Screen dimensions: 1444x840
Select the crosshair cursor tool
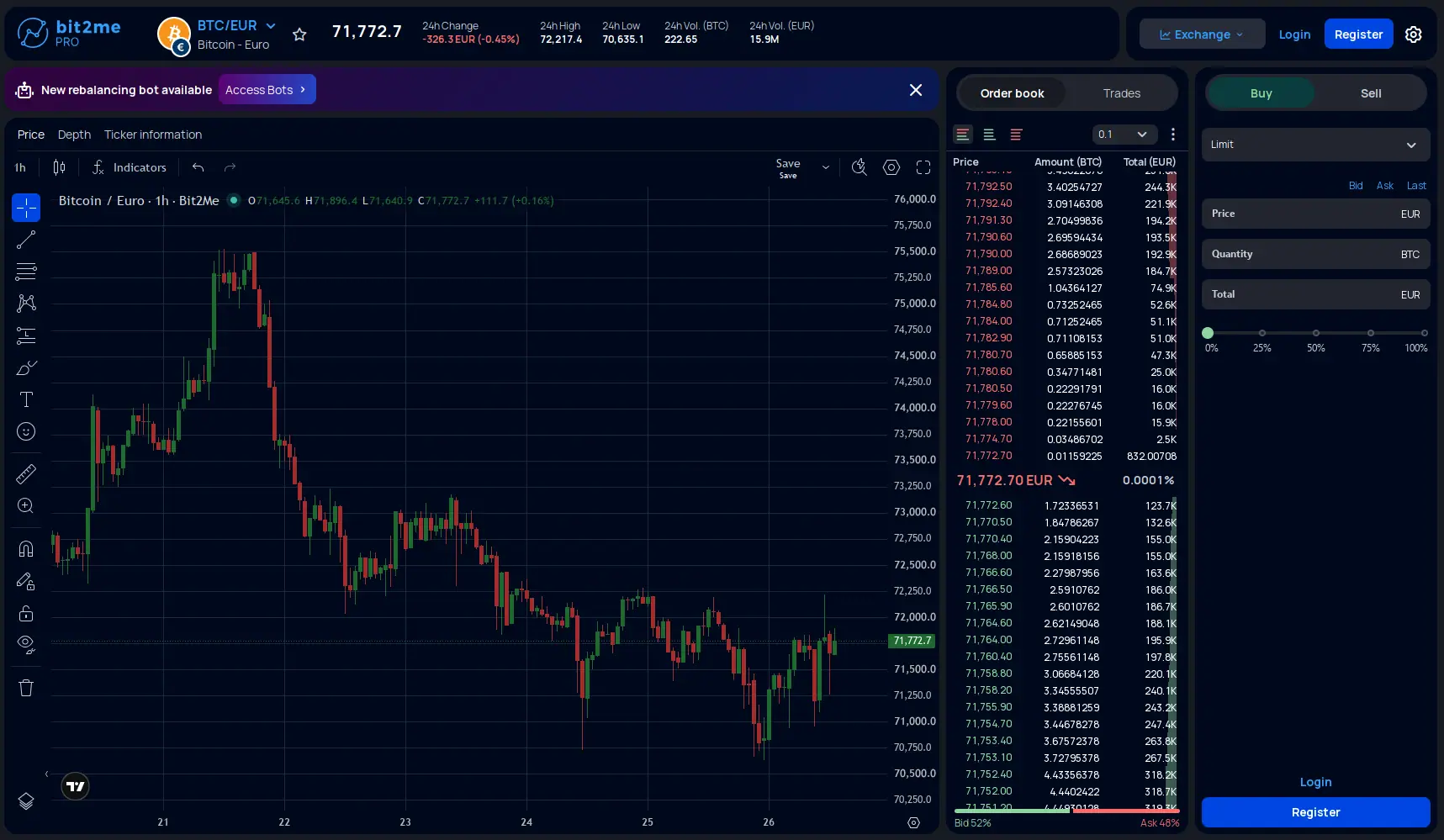(x=26, y=208)
